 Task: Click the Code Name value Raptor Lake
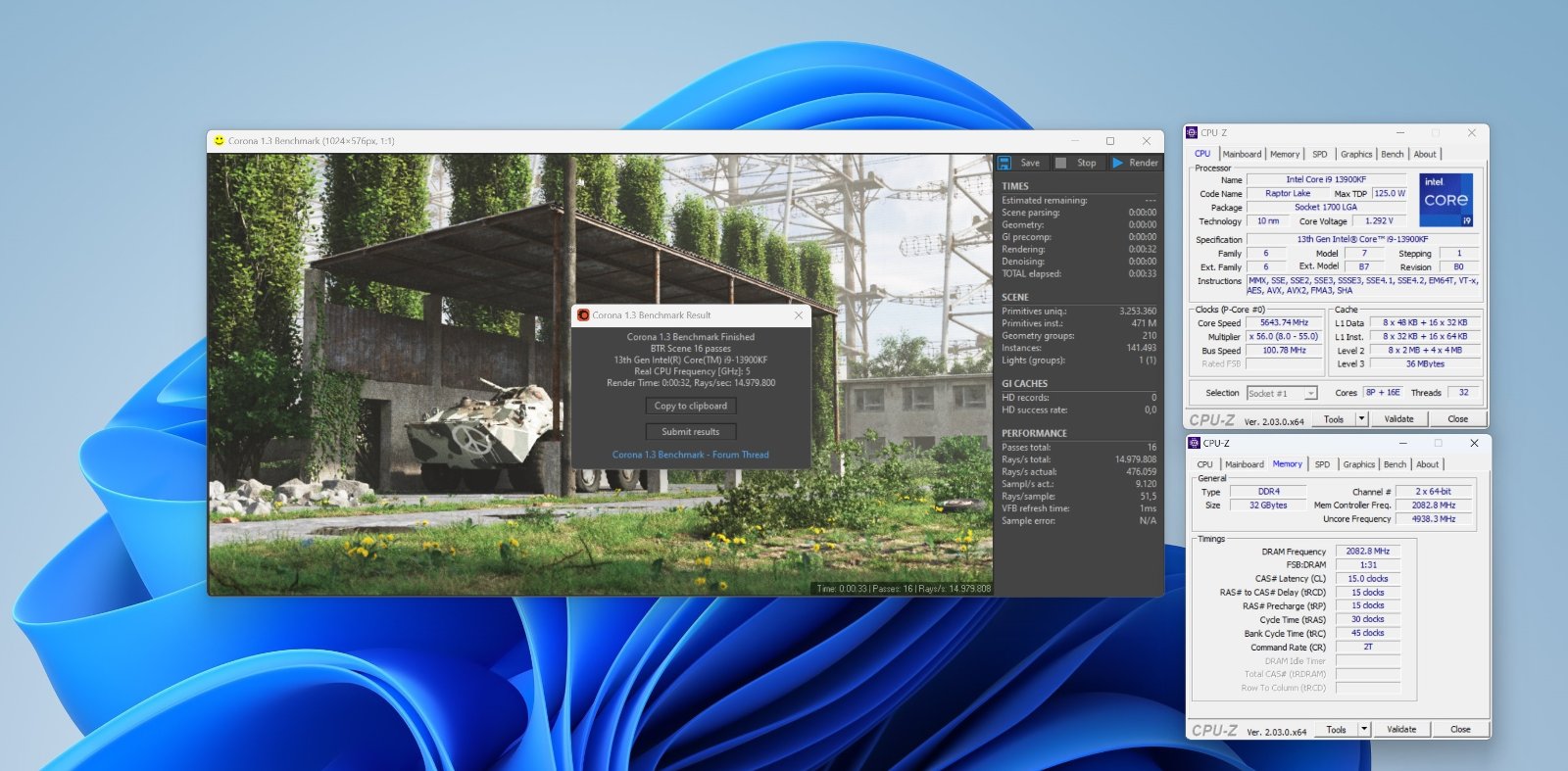[1287, 193]
